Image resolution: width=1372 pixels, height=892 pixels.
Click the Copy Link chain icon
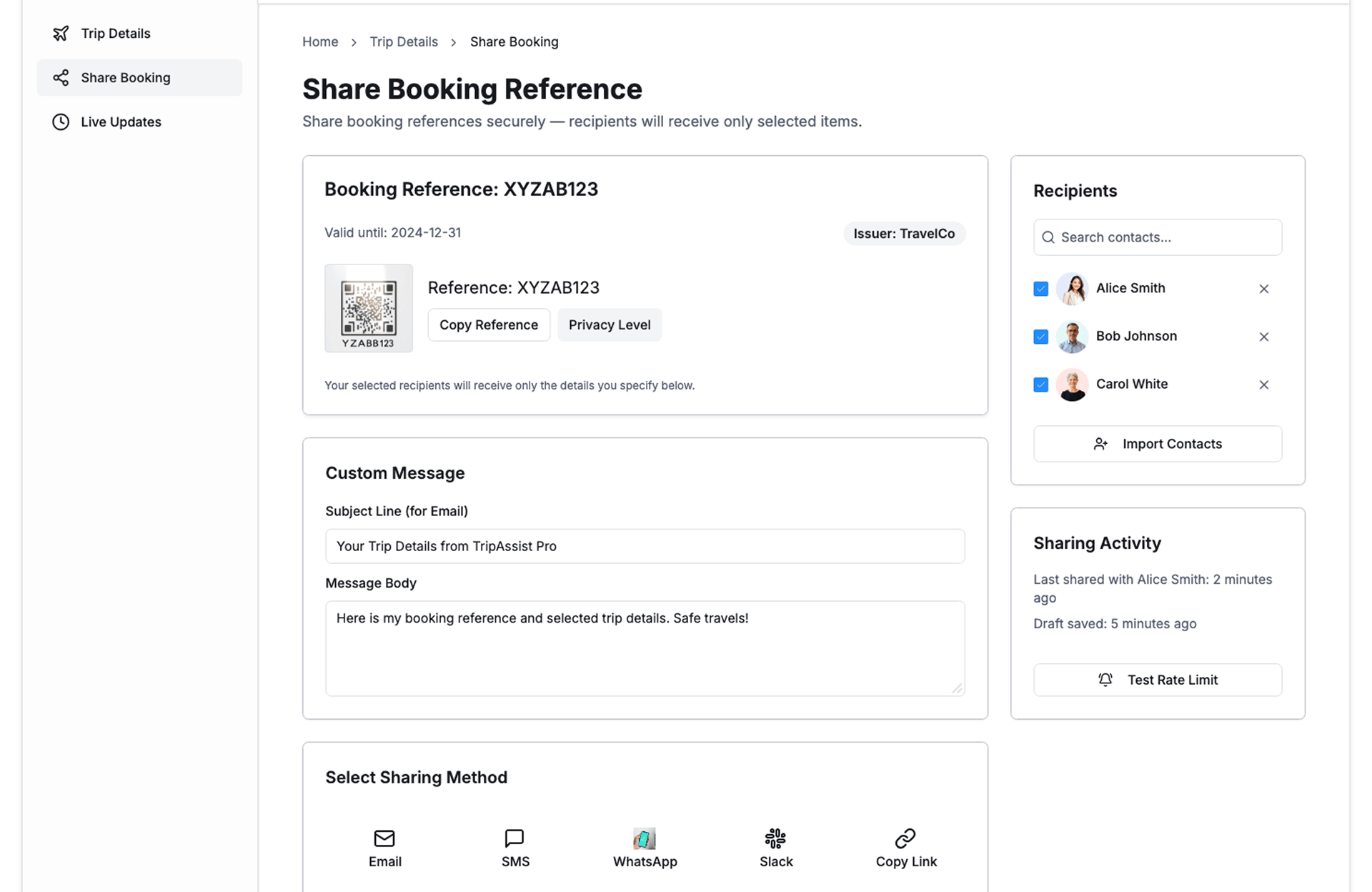coord(905,838)
